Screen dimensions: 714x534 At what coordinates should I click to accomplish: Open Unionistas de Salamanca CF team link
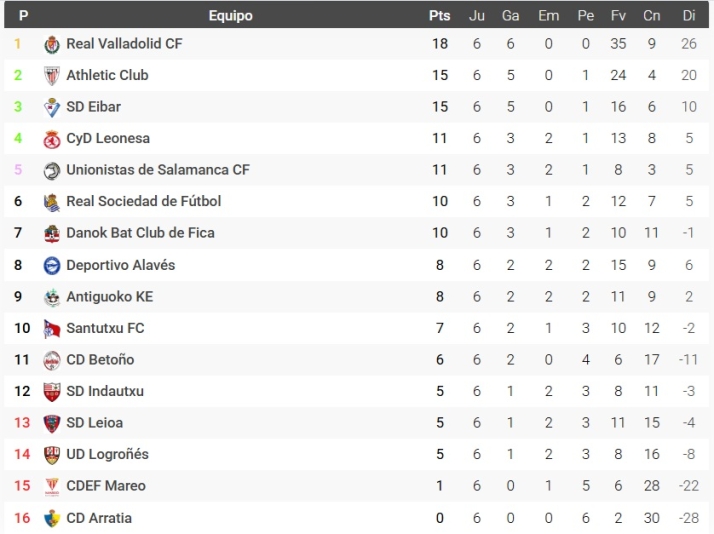(x=158, y=170)
